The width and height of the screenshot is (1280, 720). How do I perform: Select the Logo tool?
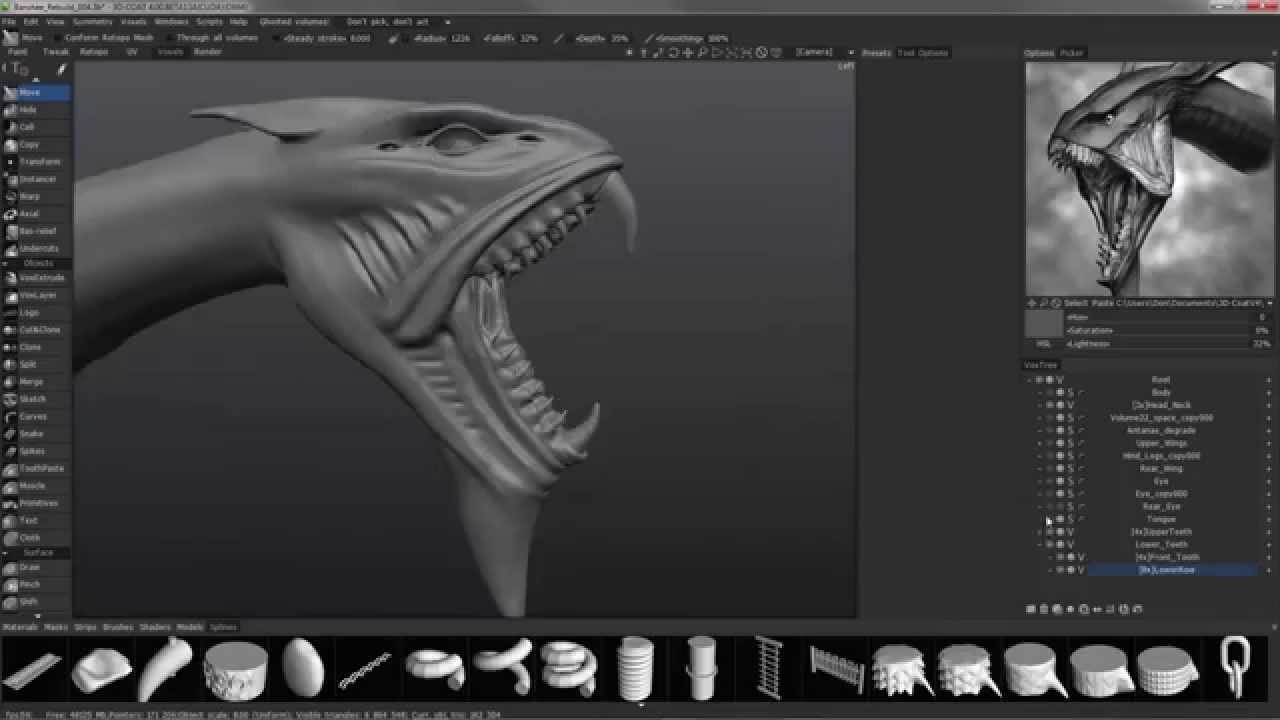(35, 312)
